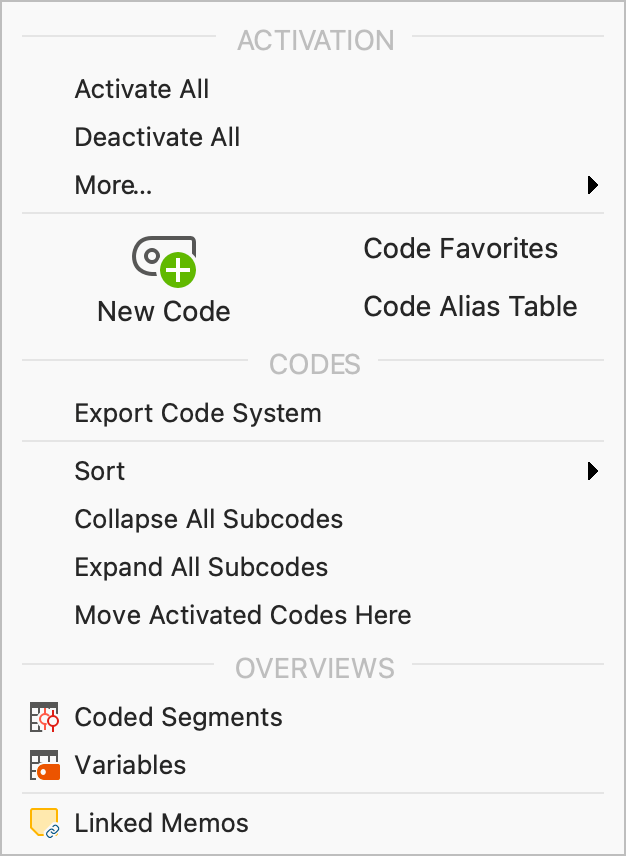Image resolution: width=626 pixels, height=856 pixels.
Task: Click the New Code tag icon
Action: pyautogui.click(x=163, y=262)
